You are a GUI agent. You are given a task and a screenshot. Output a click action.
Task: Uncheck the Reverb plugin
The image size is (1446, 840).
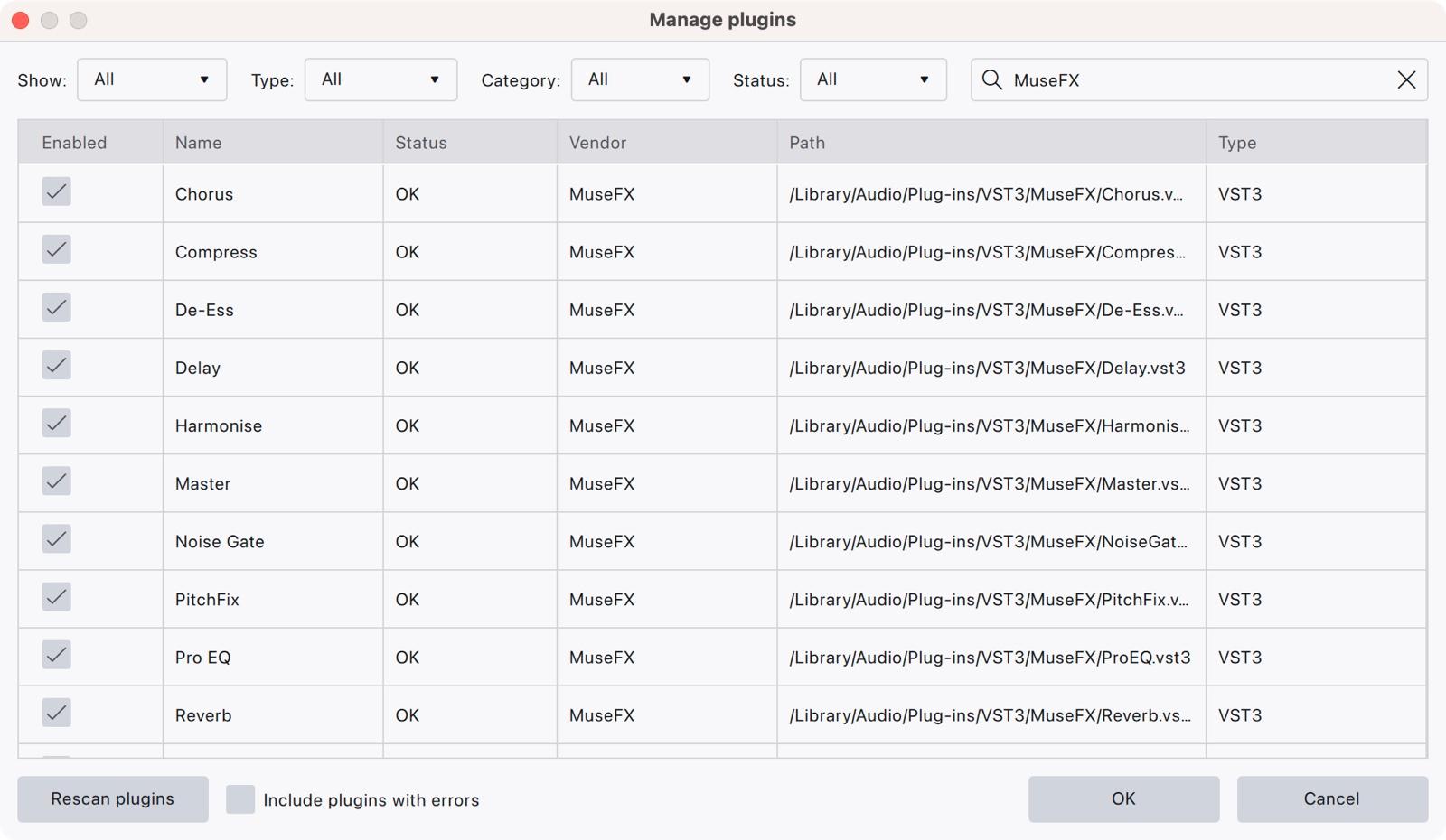click(56, 713)
